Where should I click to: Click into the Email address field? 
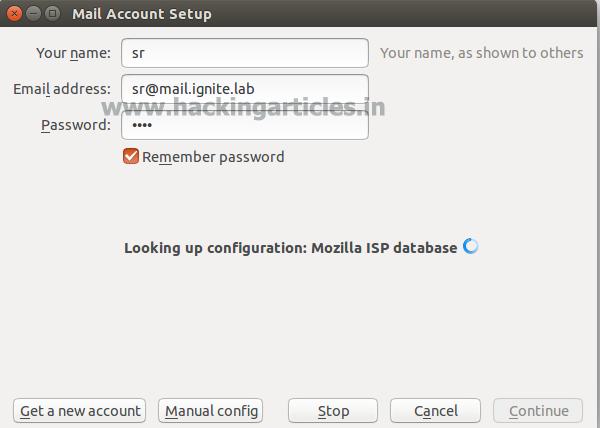pos(244,89)
